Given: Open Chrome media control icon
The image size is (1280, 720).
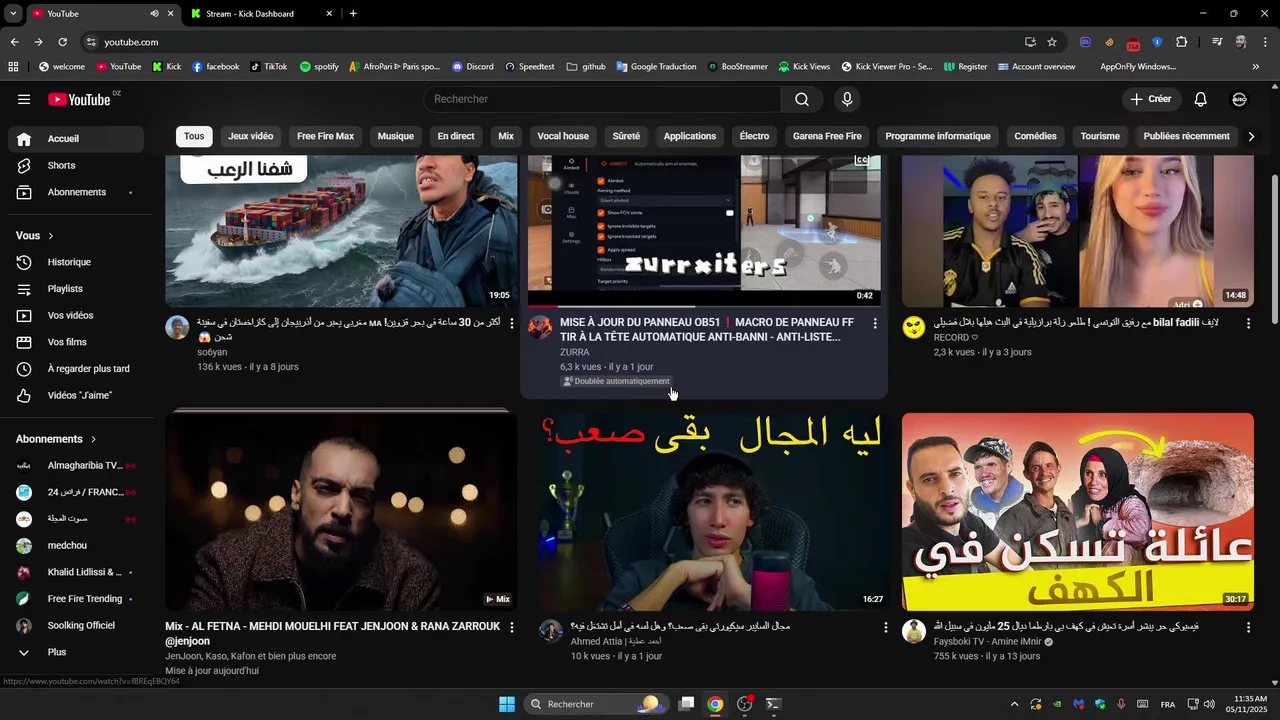Looking at the screenshot, I should [1217, 42].
